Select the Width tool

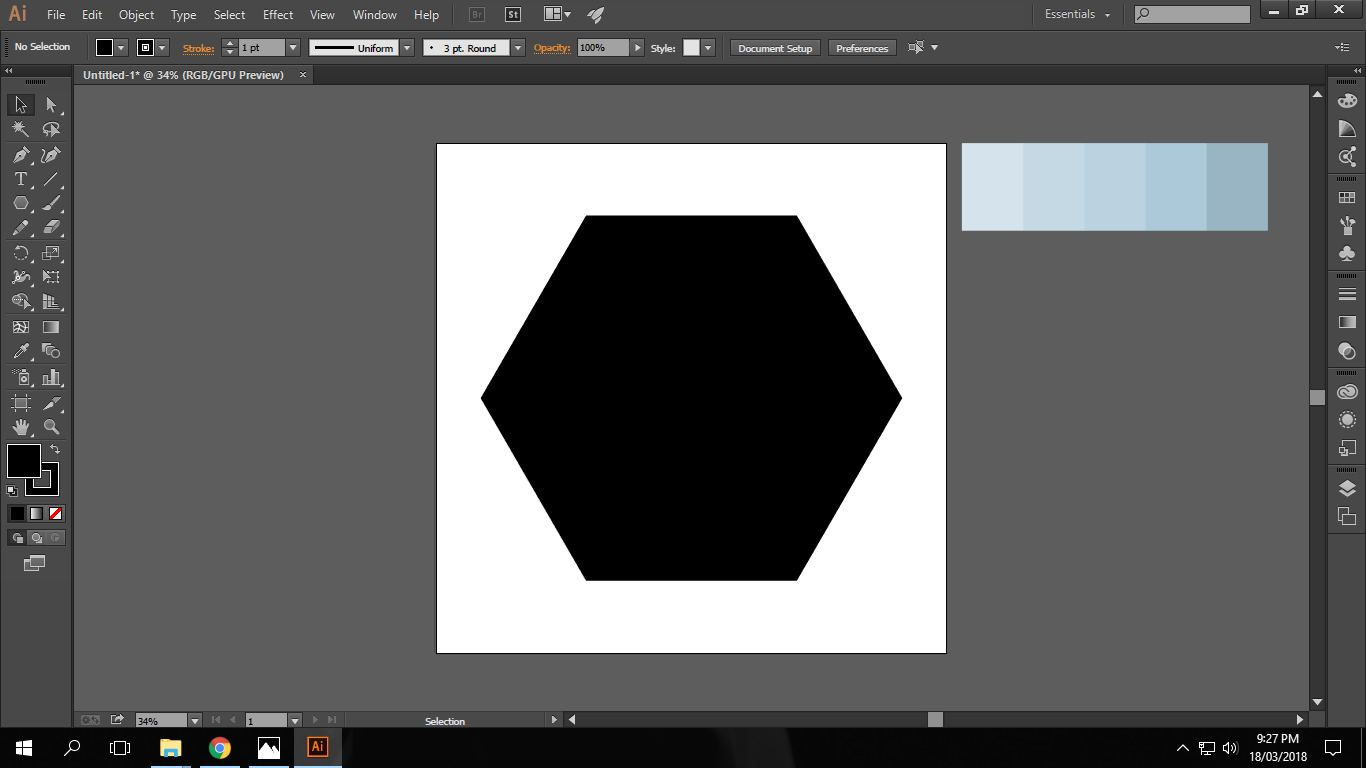21,277
